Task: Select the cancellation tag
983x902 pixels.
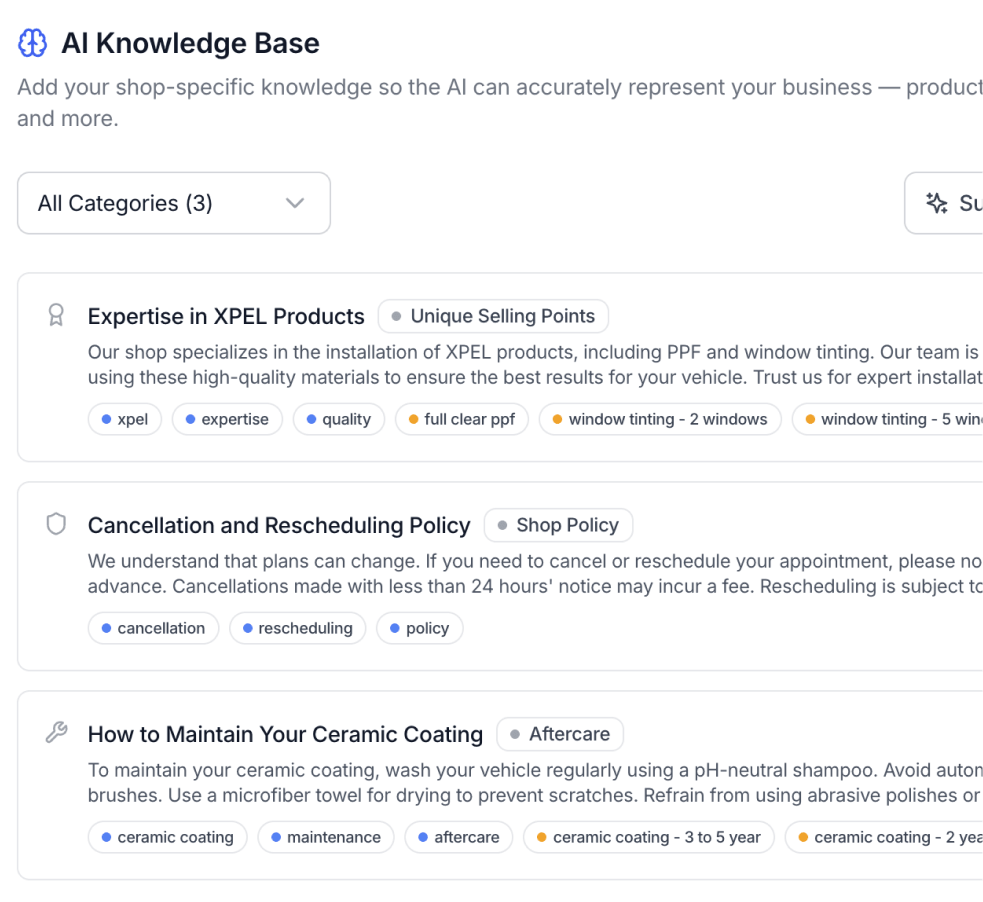Action: click(154, 628)
